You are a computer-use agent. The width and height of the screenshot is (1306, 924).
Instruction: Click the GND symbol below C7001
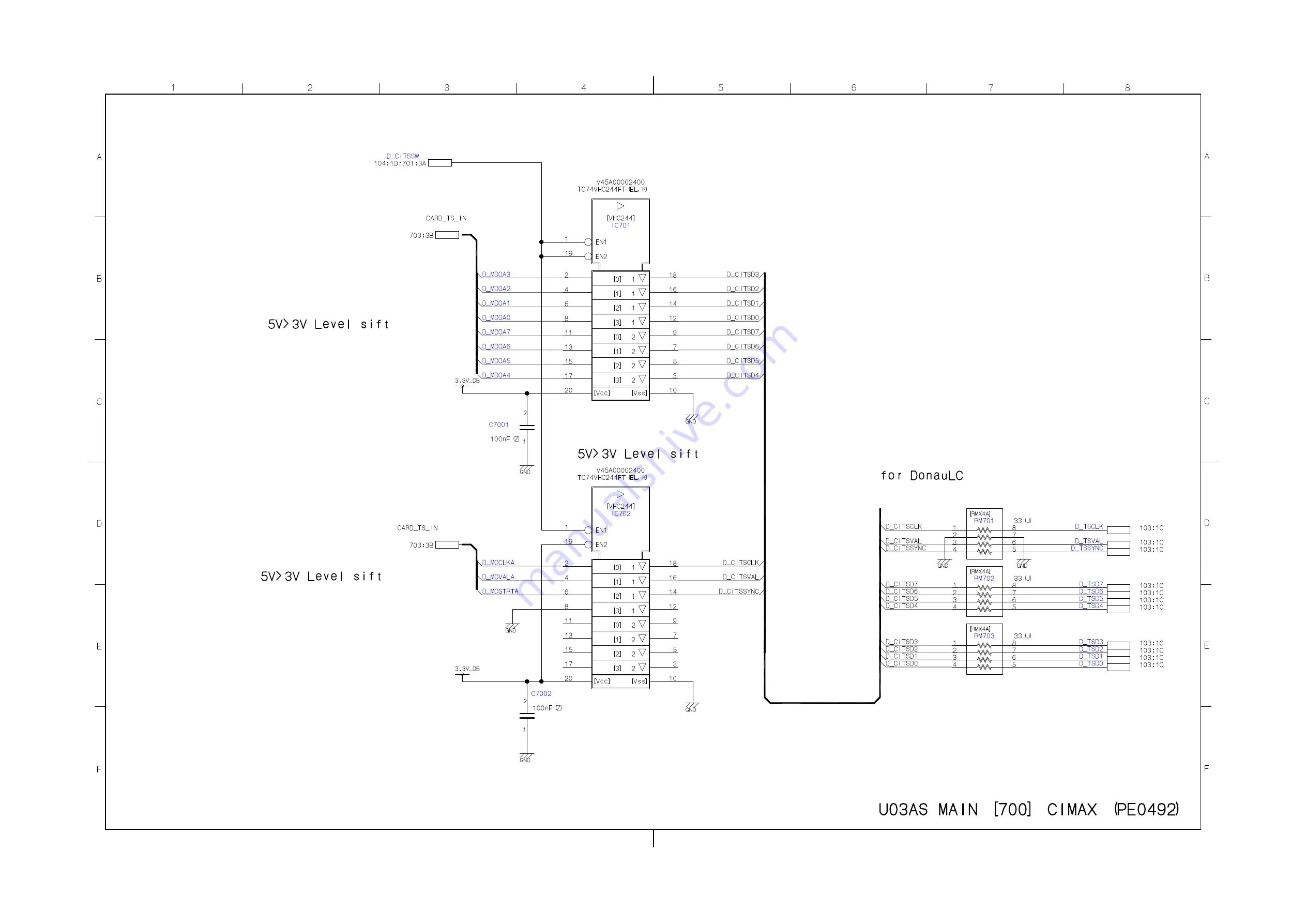(526, 469)
